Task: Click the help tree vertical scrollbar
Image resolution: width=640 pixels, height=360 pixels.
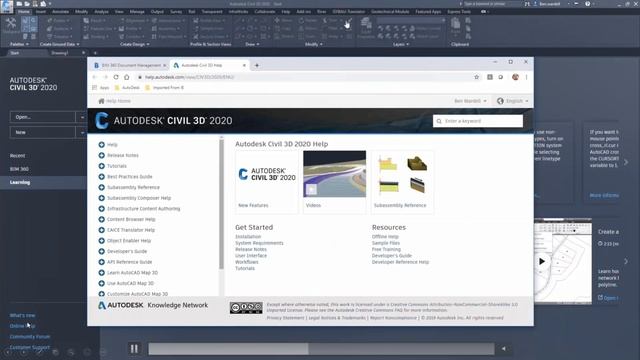Action: tap(222, 204)
